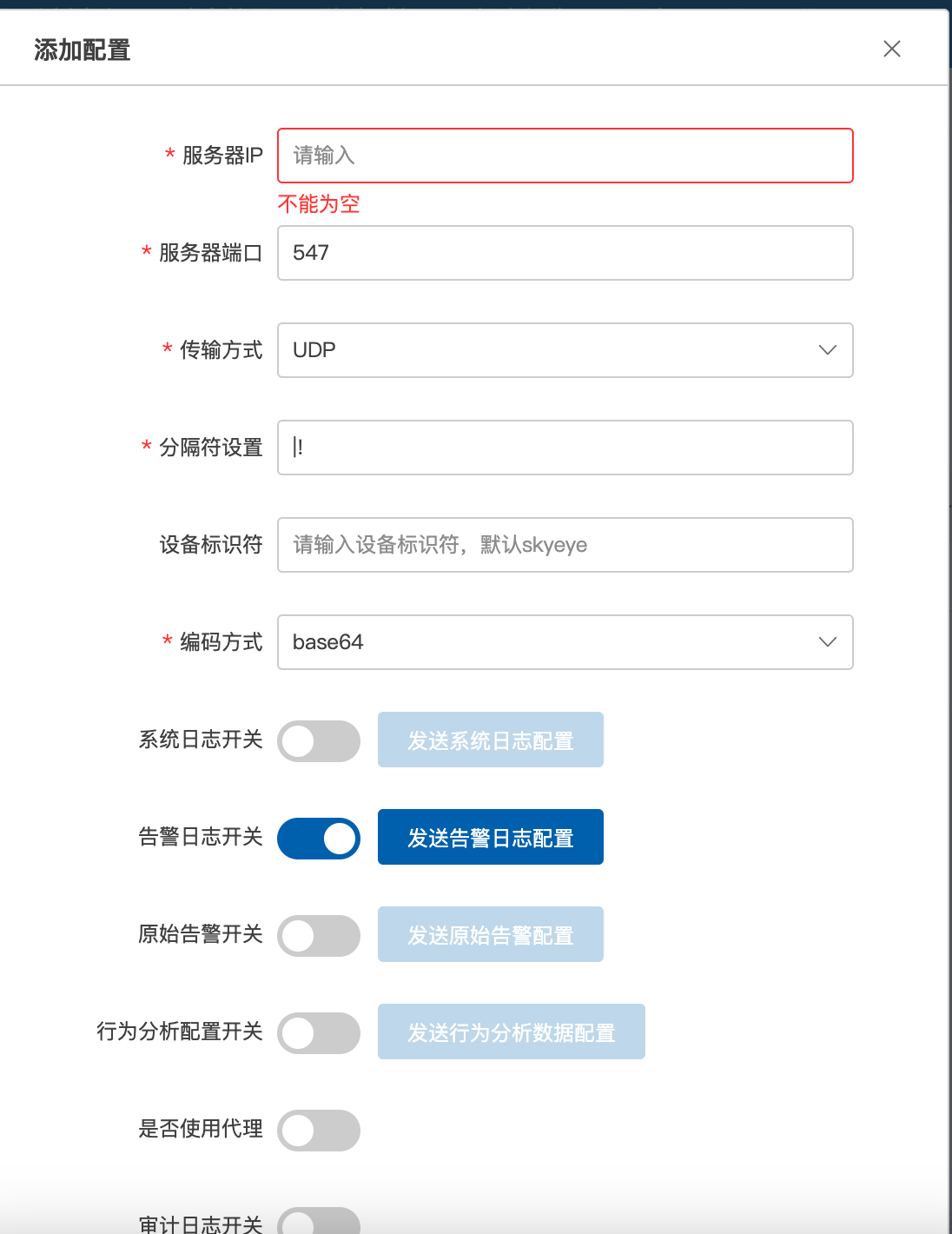Click the 添加配置 dialog title
Image resolution: width=952 pixels, height=1234 pixels.
pyautogui.click(x=83, y=50)
